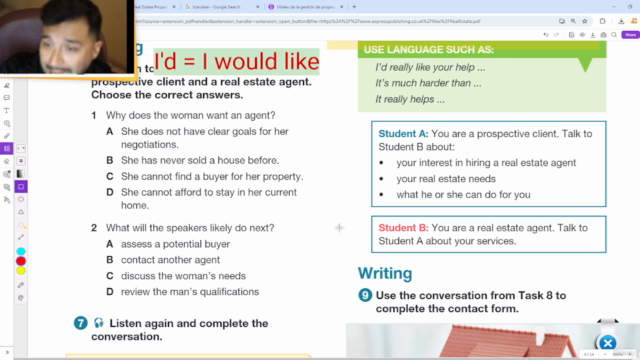Click answer 'She cannot find a buyer for her property.'
The image size is (640, 360).
212,176
